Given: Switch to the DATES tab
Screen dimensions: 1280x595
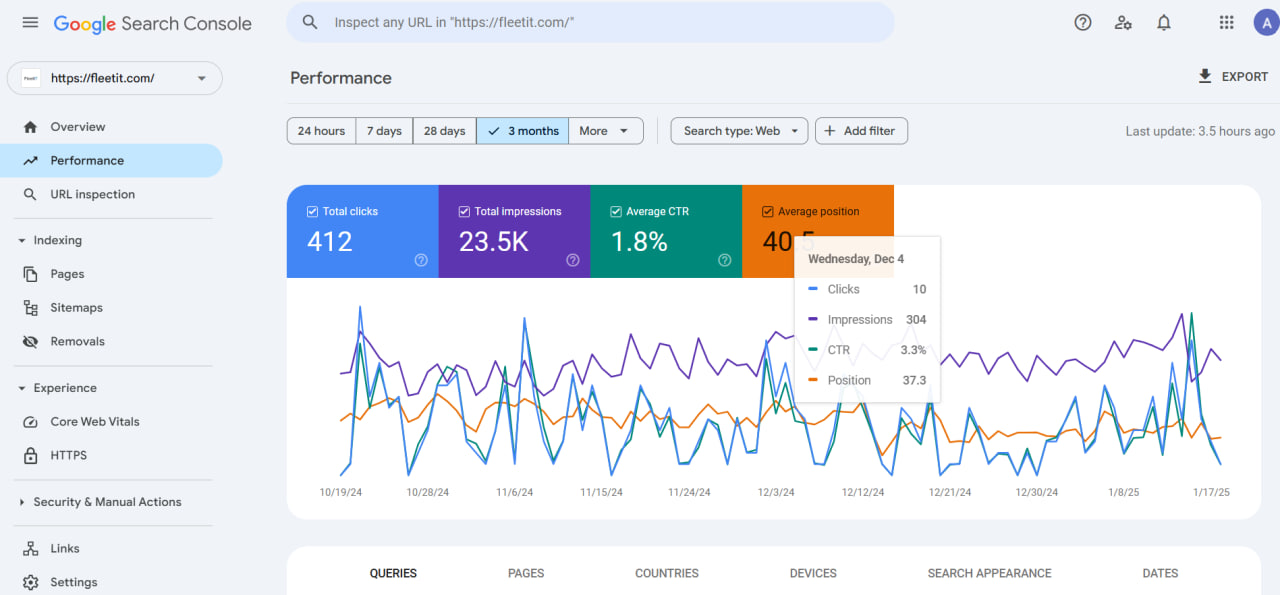Looking at the screenshot, I should tap(1160, 573).
